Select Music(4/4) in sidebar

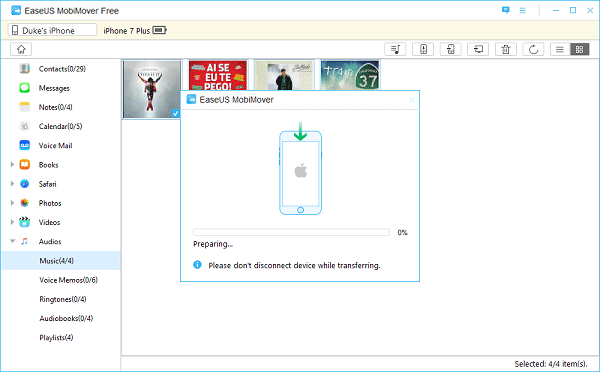pyautogui.click(x=61, y=261)
